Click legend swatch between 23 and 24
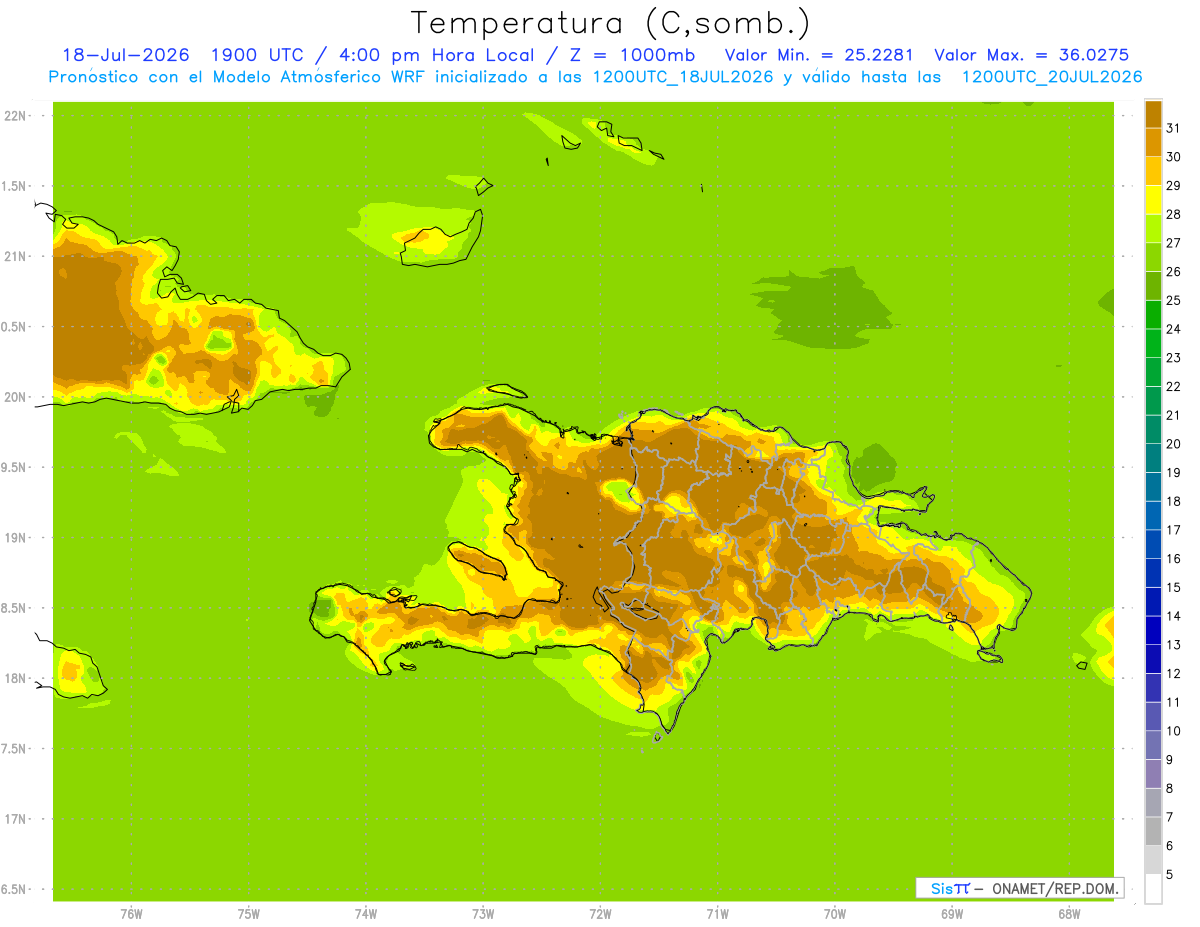The width and height of the screenshot is (1200, 927). coord(1153,343)
